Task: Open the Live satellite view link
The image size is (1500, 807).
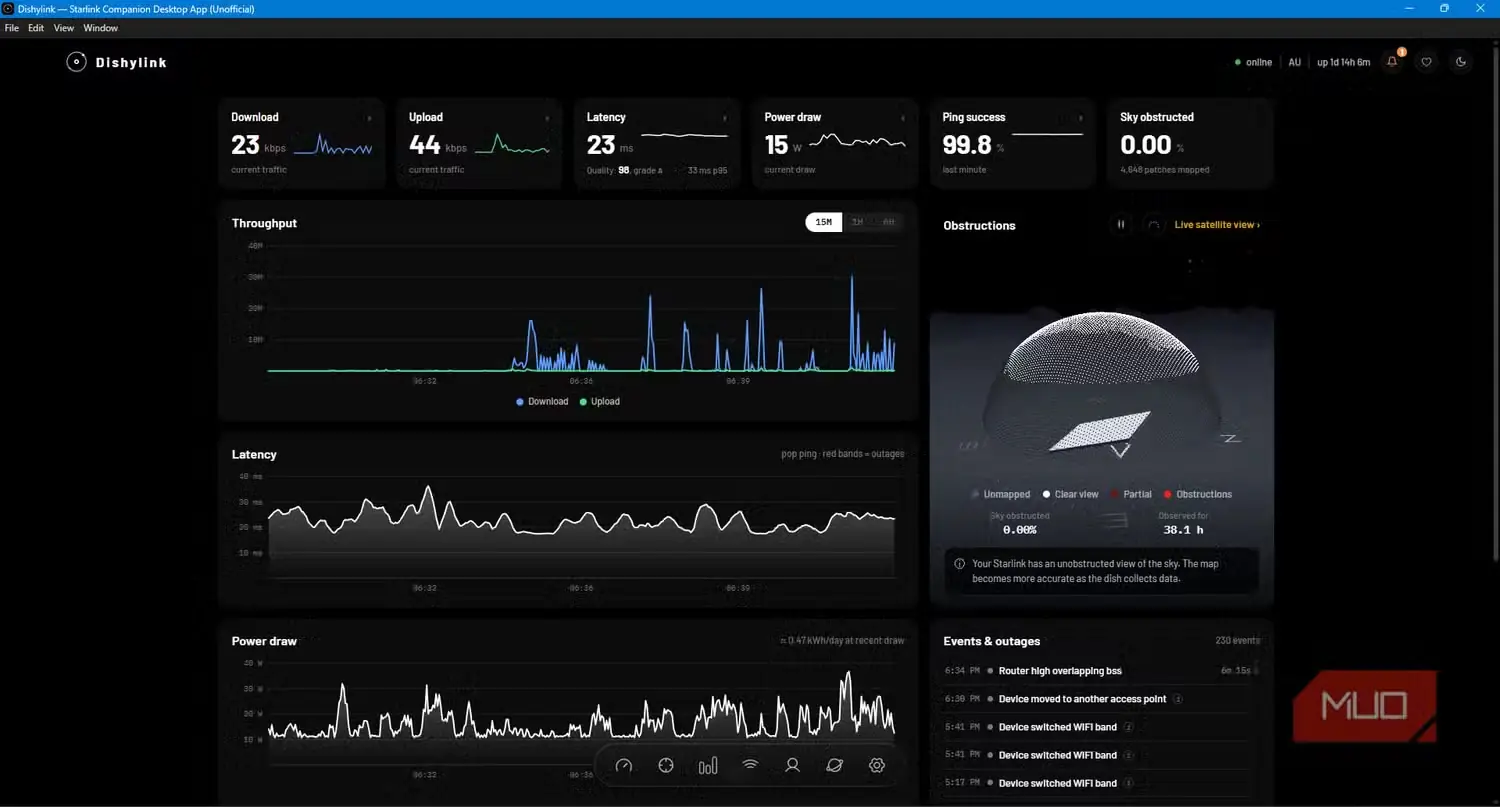Action: [1217, 225]
